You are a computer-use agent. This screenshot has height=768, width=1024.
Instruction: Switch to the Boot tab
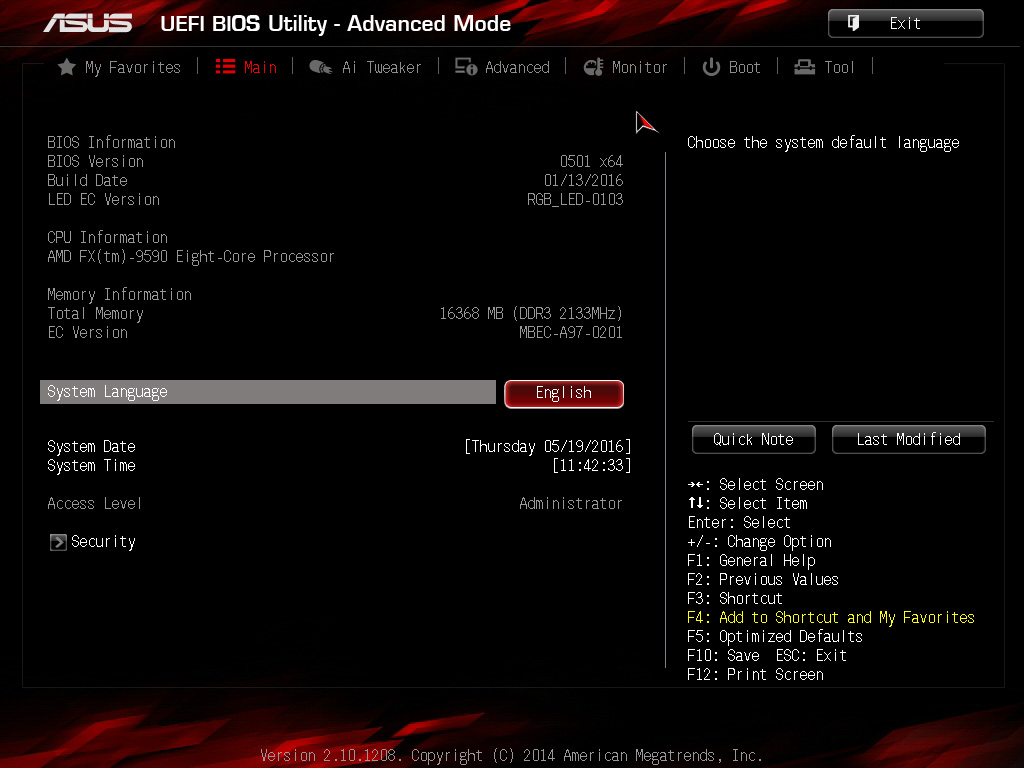[x=731, y=67]
